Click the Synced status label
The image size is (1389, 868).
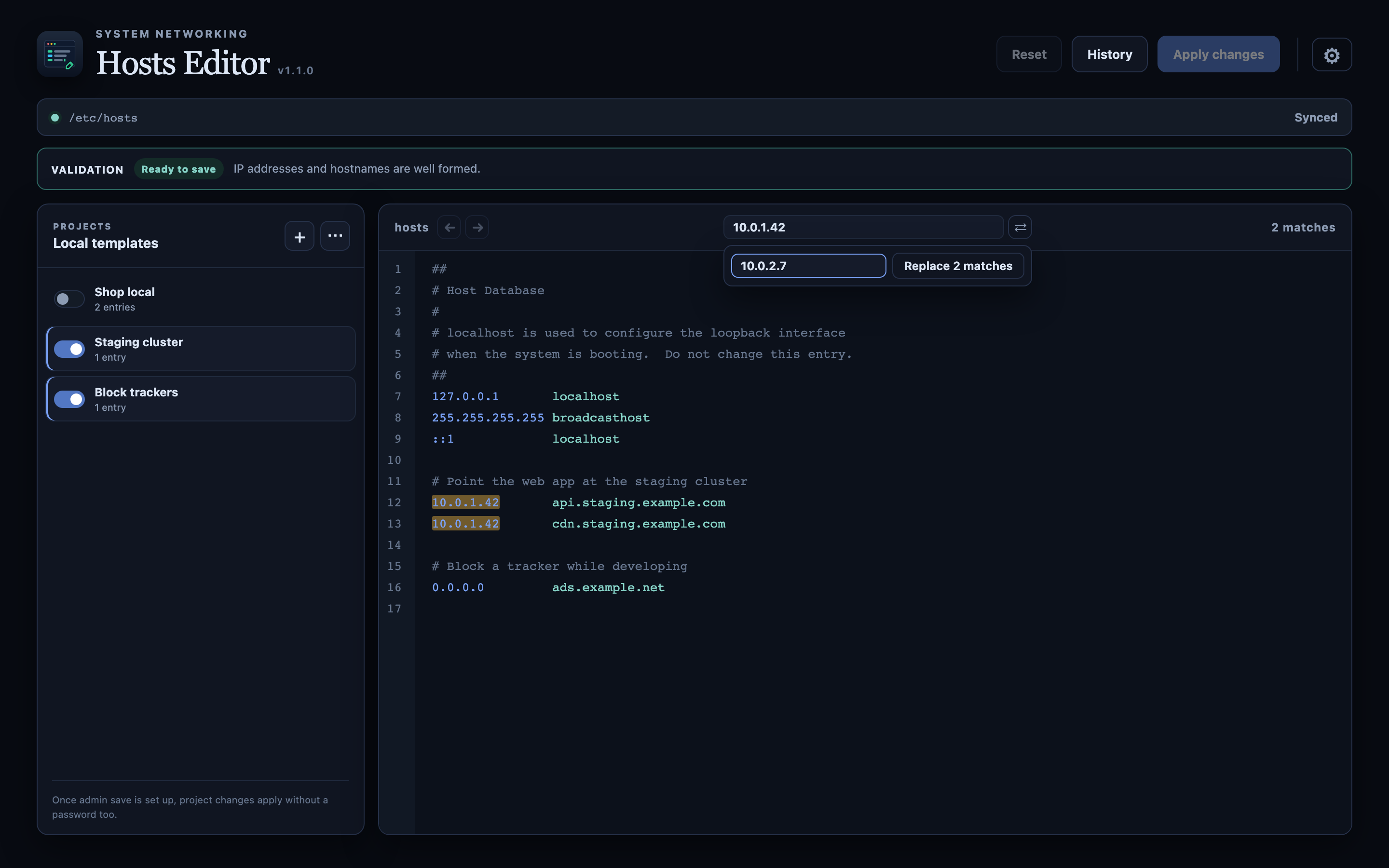click(1316, 118)
